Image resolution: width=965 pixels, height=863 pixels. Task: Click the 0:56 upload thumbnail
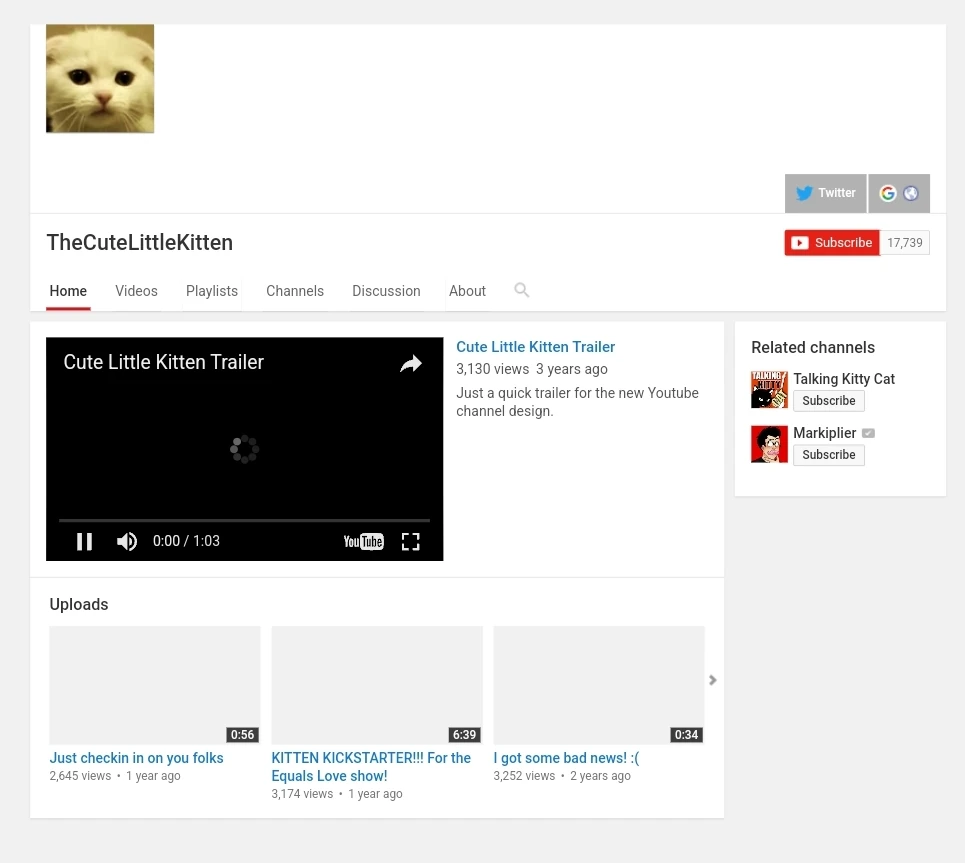(x=155, y=686)
